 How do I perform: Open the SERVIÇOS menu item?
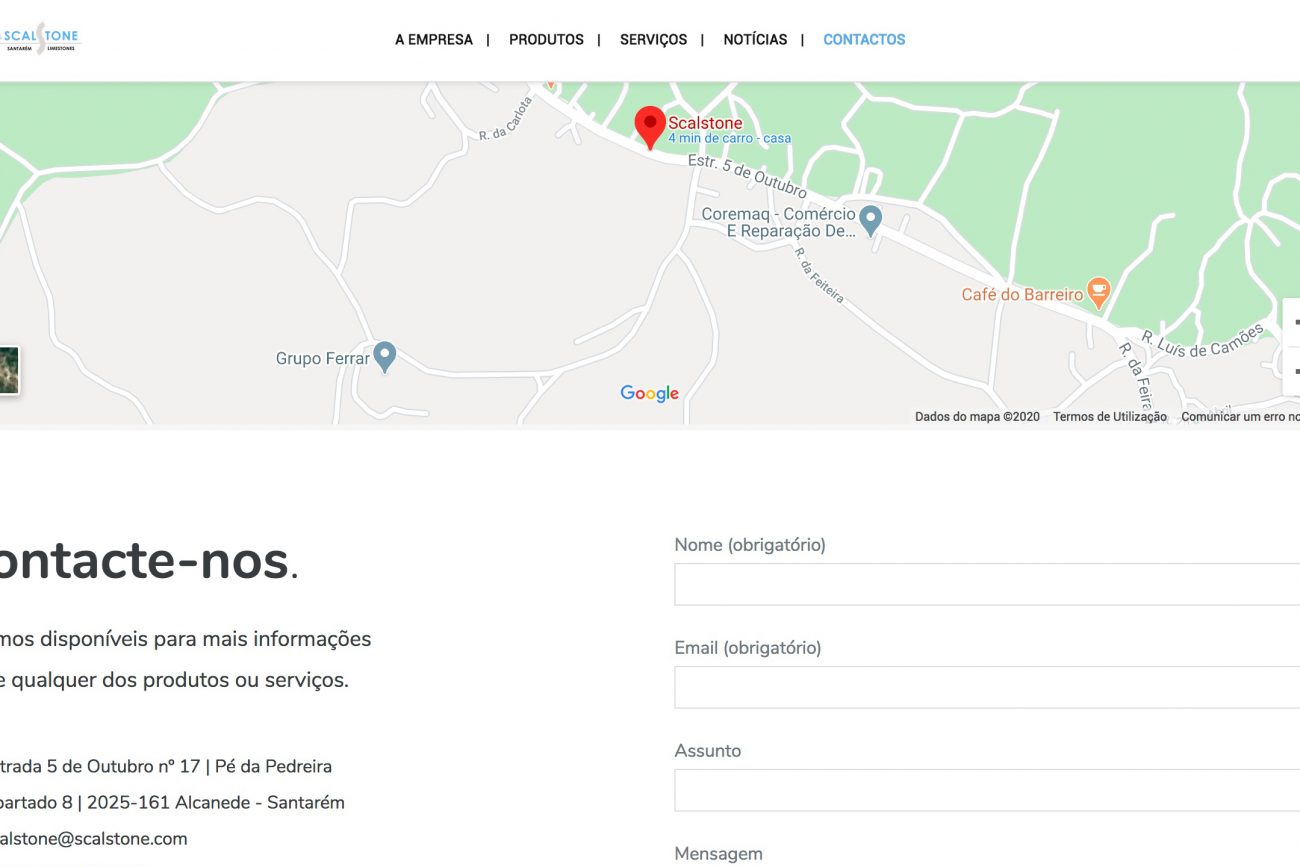(x=653, y=40)
